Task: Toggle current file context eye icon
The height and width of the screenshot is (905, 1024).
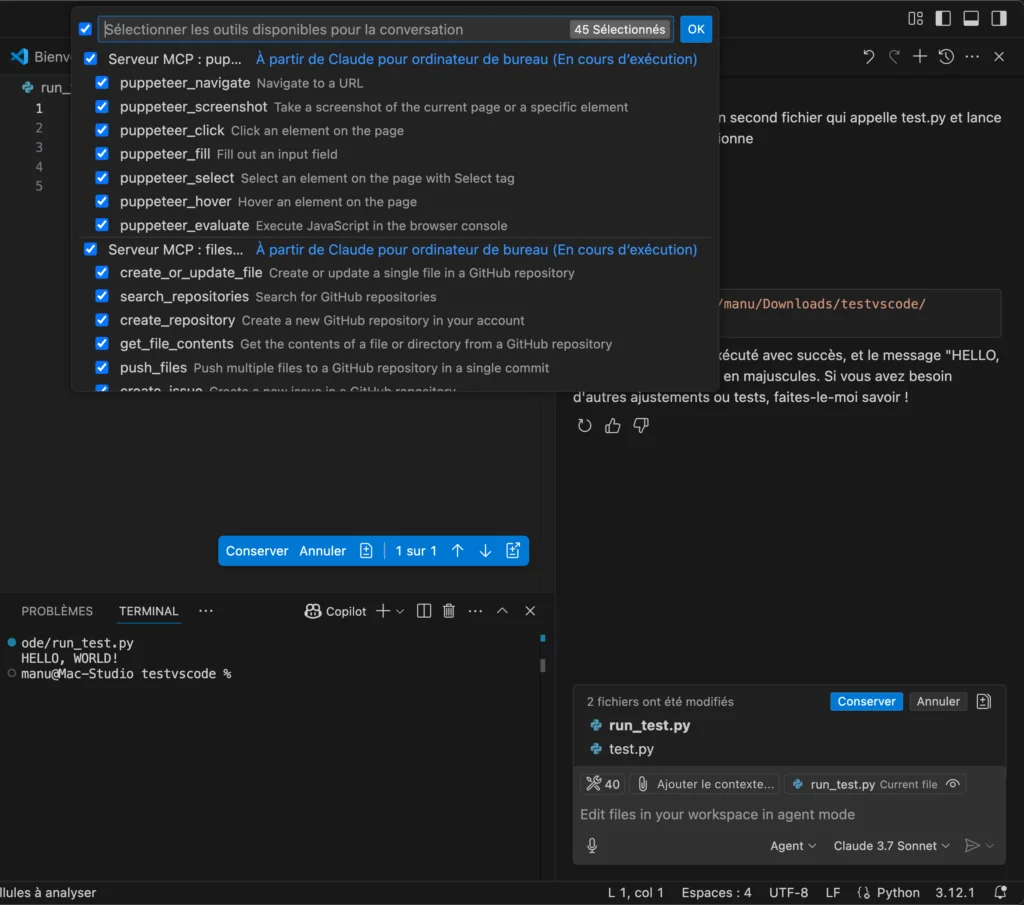Action: click(x=953, y=784)
